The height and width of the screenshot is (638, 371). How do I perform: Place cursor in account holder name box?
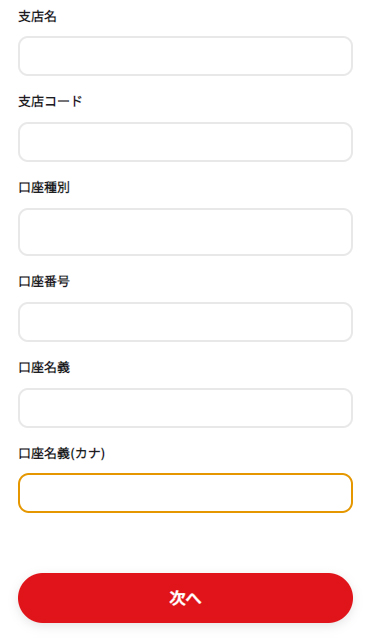(x=185, y=408)
